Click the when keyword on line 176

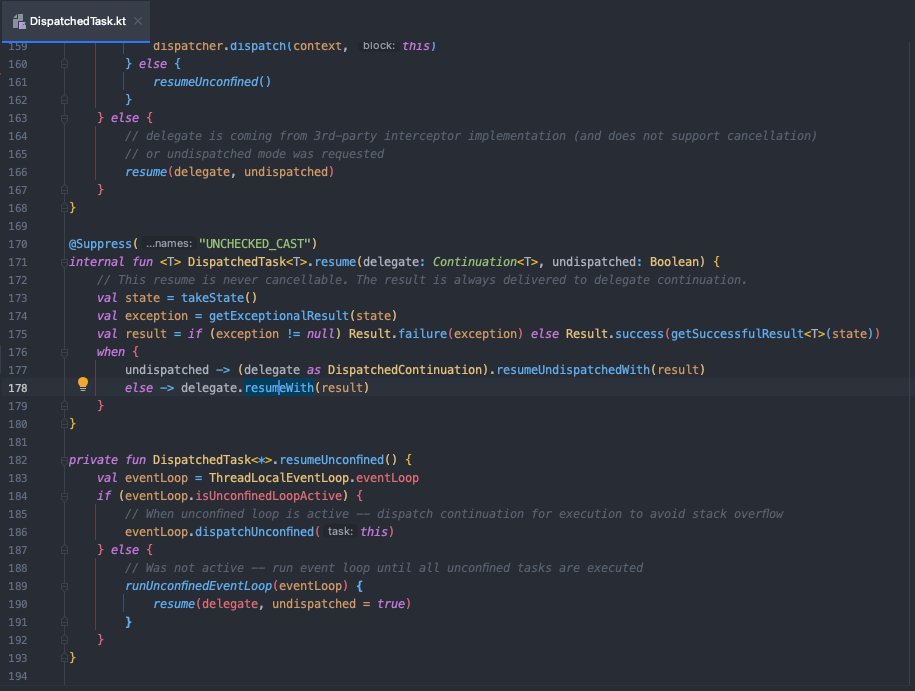[x=111, y=352]
